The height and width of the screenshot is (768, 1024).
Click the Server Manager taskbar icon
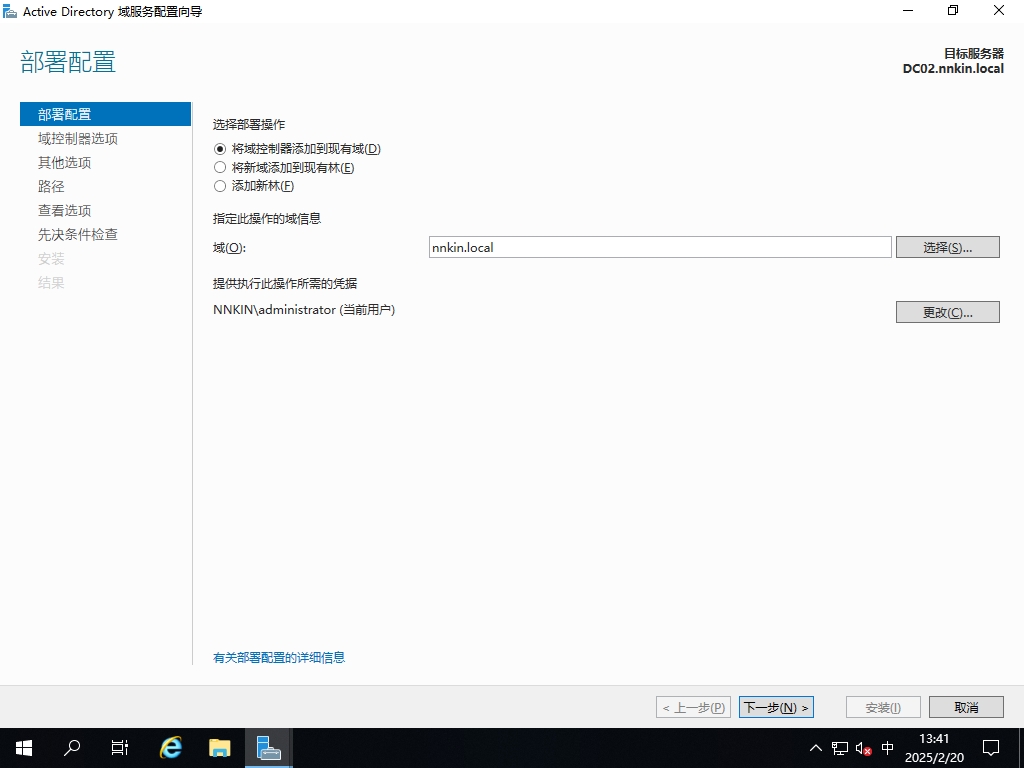point(268,747)
